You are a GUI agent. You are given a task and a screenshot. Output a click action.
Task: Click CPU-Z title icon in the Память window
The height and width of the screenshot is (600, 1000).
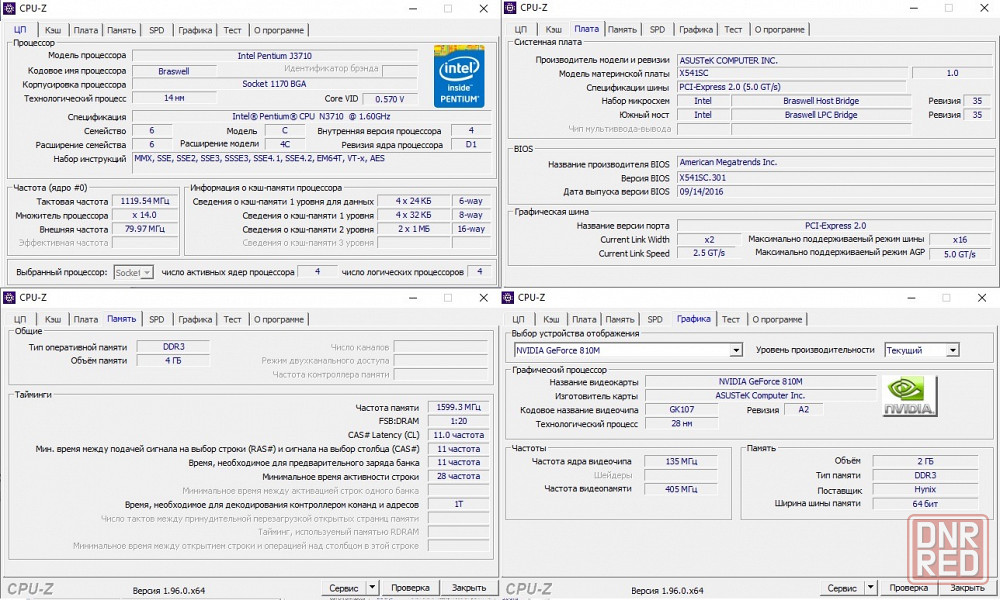coord(9,298)
